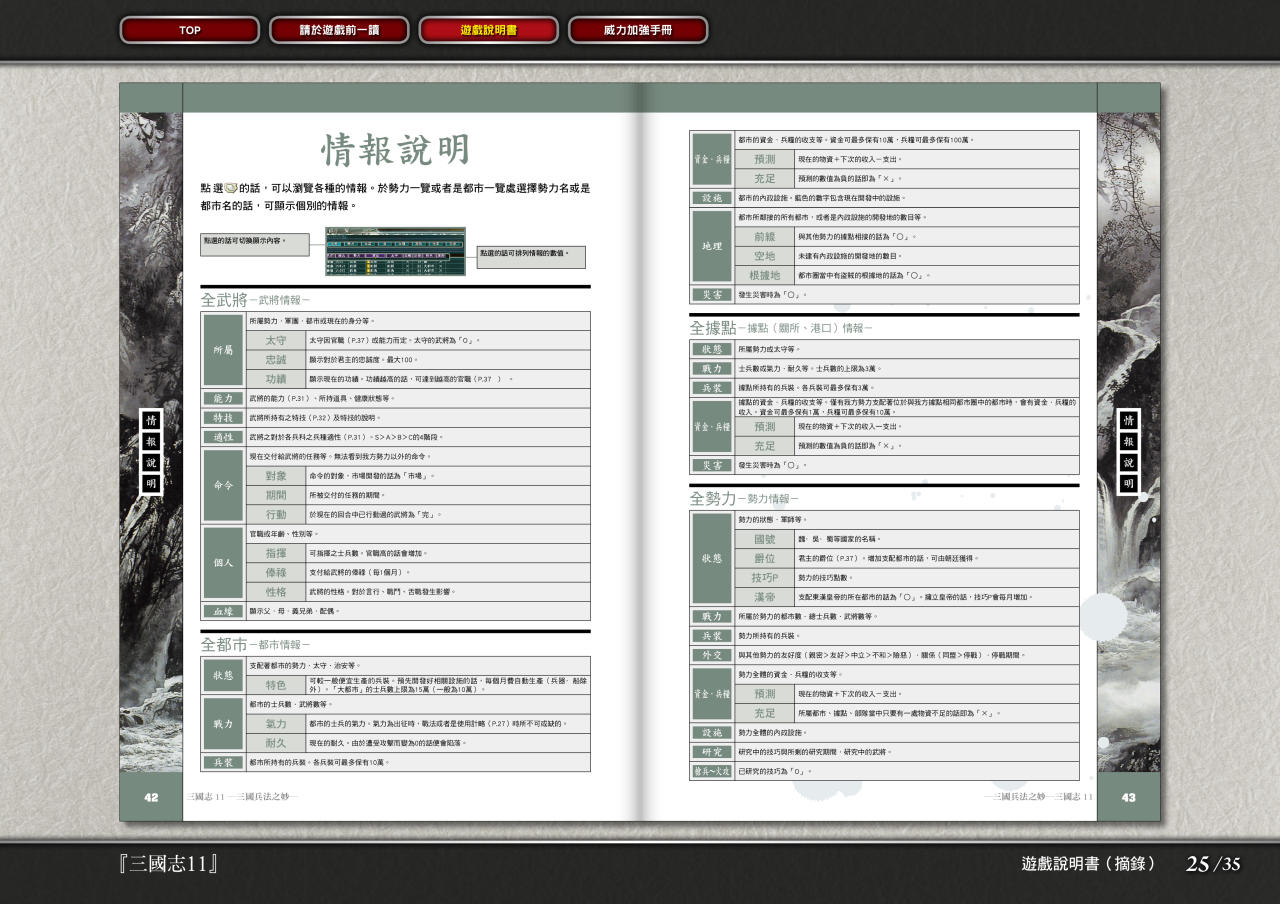
Task: Click the 忠誠 row label
Action: point(276,360)
